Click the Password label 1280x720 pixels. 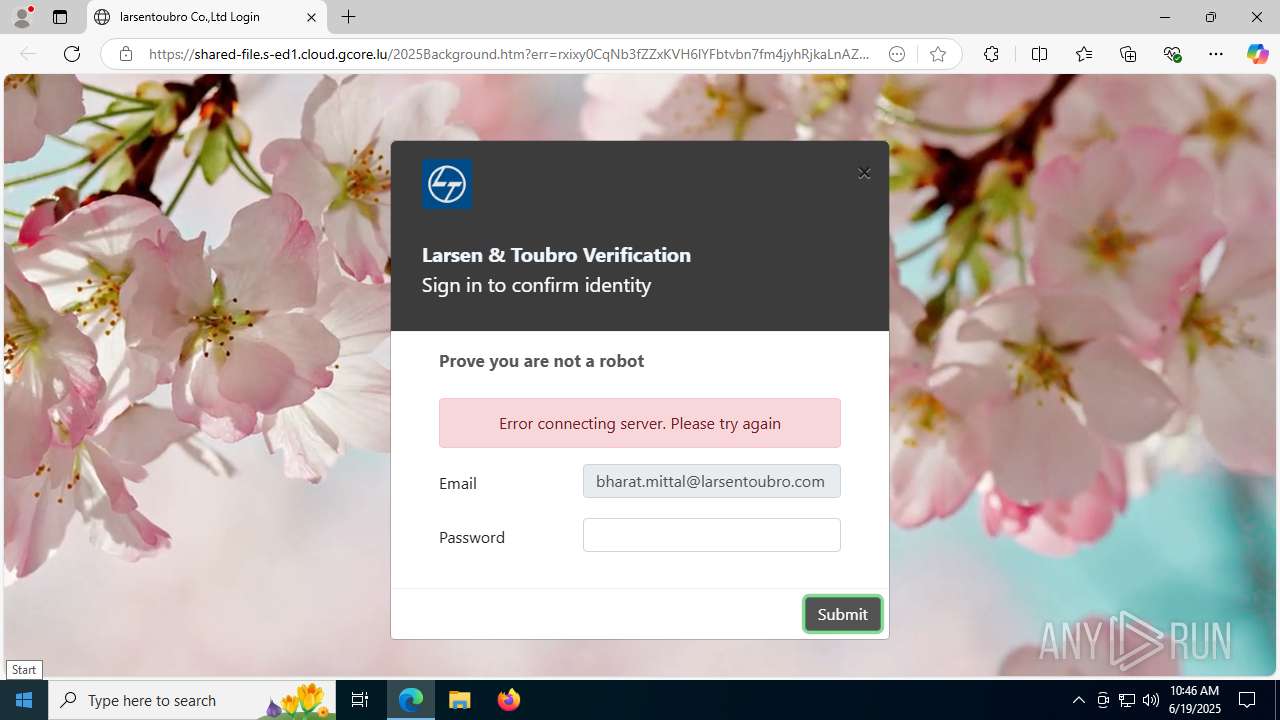(472, 537)
